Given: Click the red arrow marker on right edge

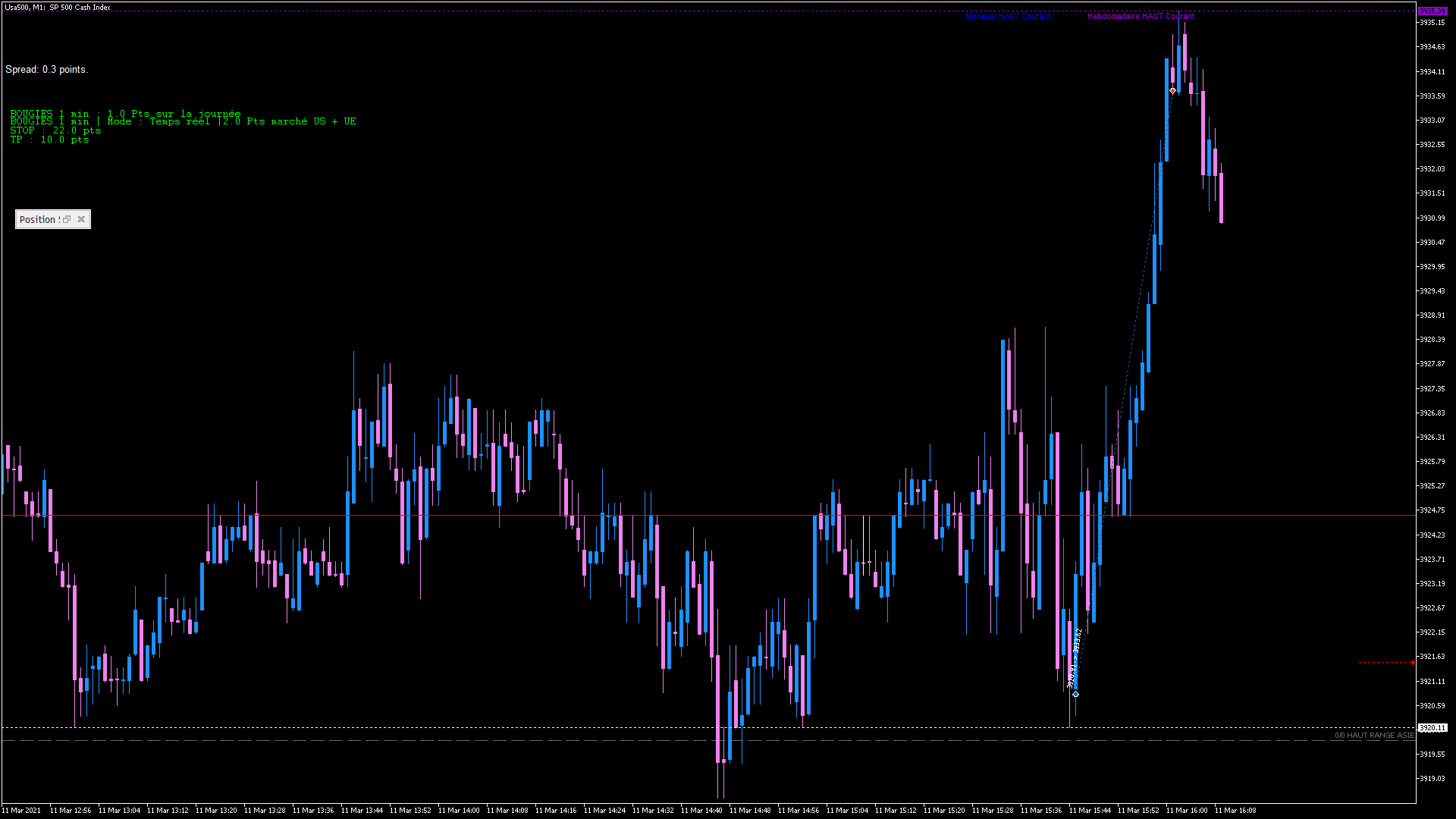Looking at the screenshot, I should click(x=1413, y=663).
